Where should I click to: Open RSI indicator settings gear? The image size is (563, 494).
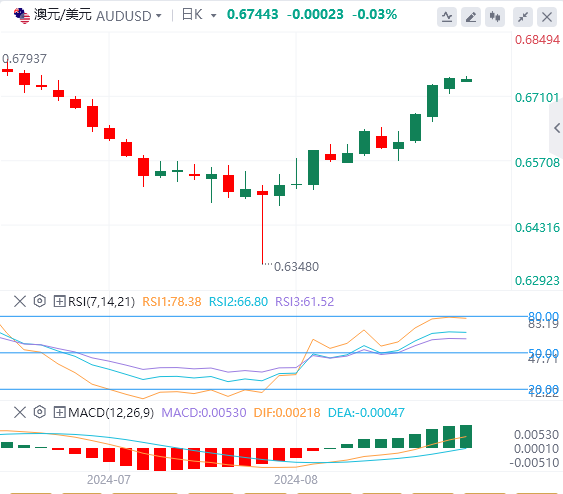tap(39, 301)
